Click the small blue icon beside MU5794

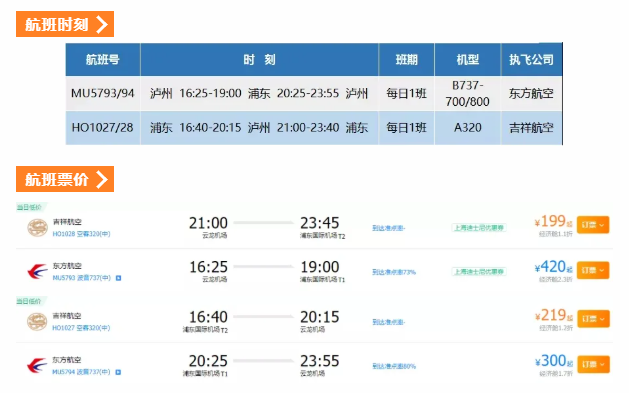118,372
